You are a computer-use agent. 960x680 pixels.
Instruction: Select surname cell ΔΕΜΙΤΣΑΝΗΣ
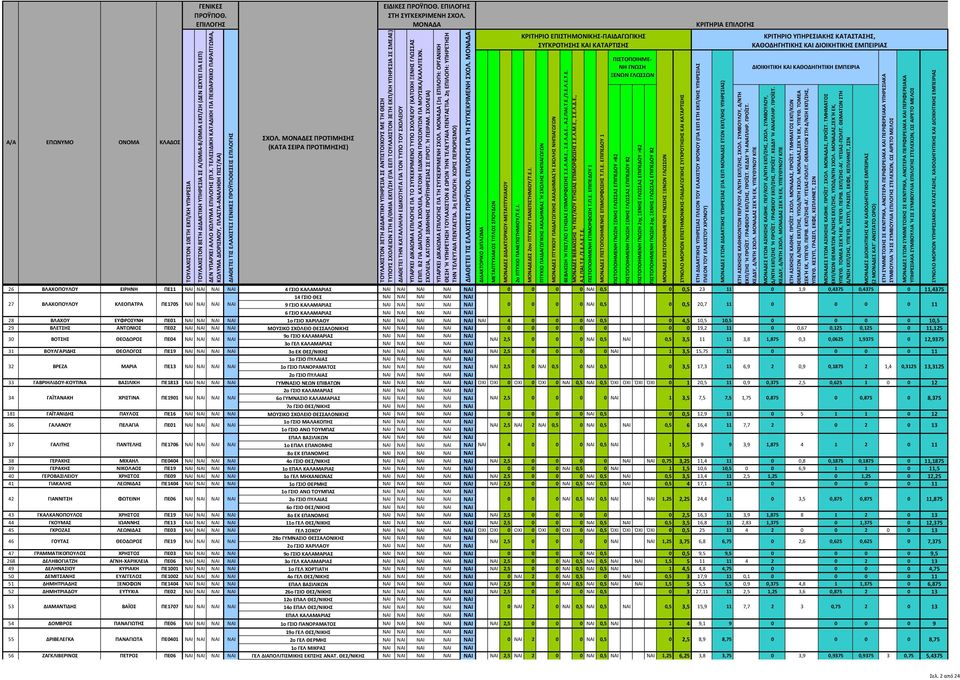[59, 577]
